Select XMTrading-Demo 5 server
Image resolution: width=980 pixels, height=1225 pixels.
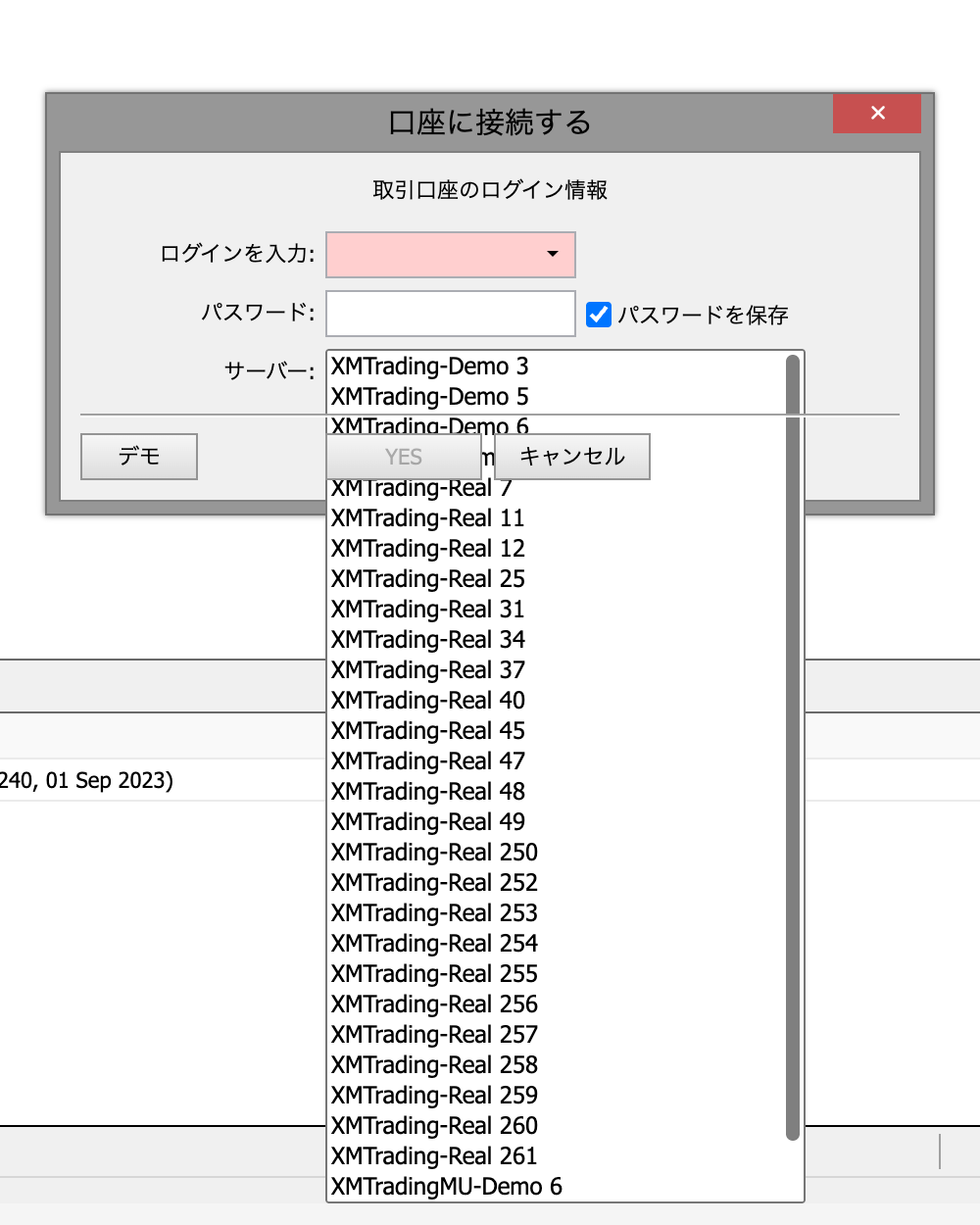[557, 397]
